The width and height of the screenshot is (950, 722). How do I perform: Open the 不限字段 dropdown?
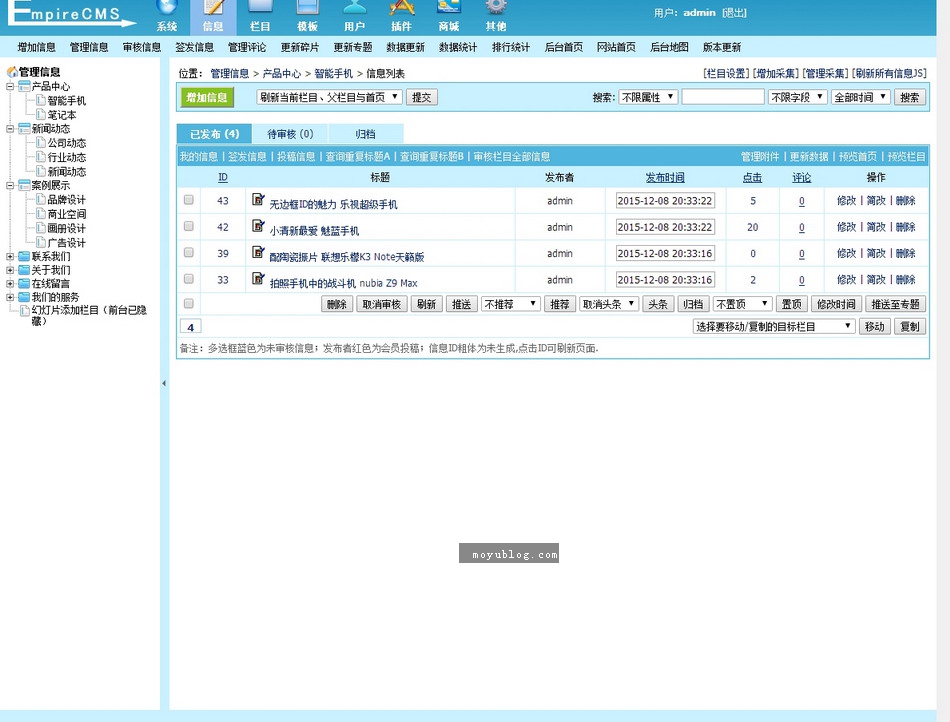pos(797,97)
